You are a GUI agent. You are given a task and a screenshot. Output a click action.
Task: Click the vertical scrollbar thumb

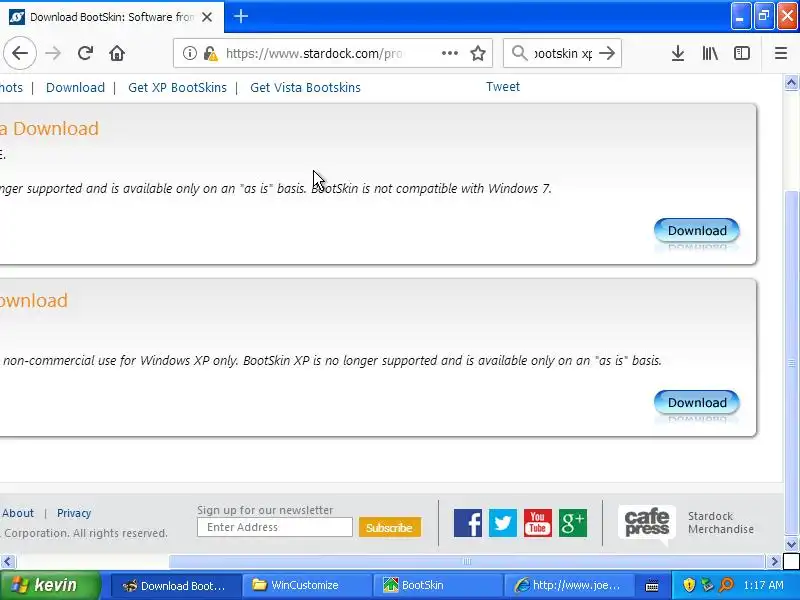click(x=791, y=363)
